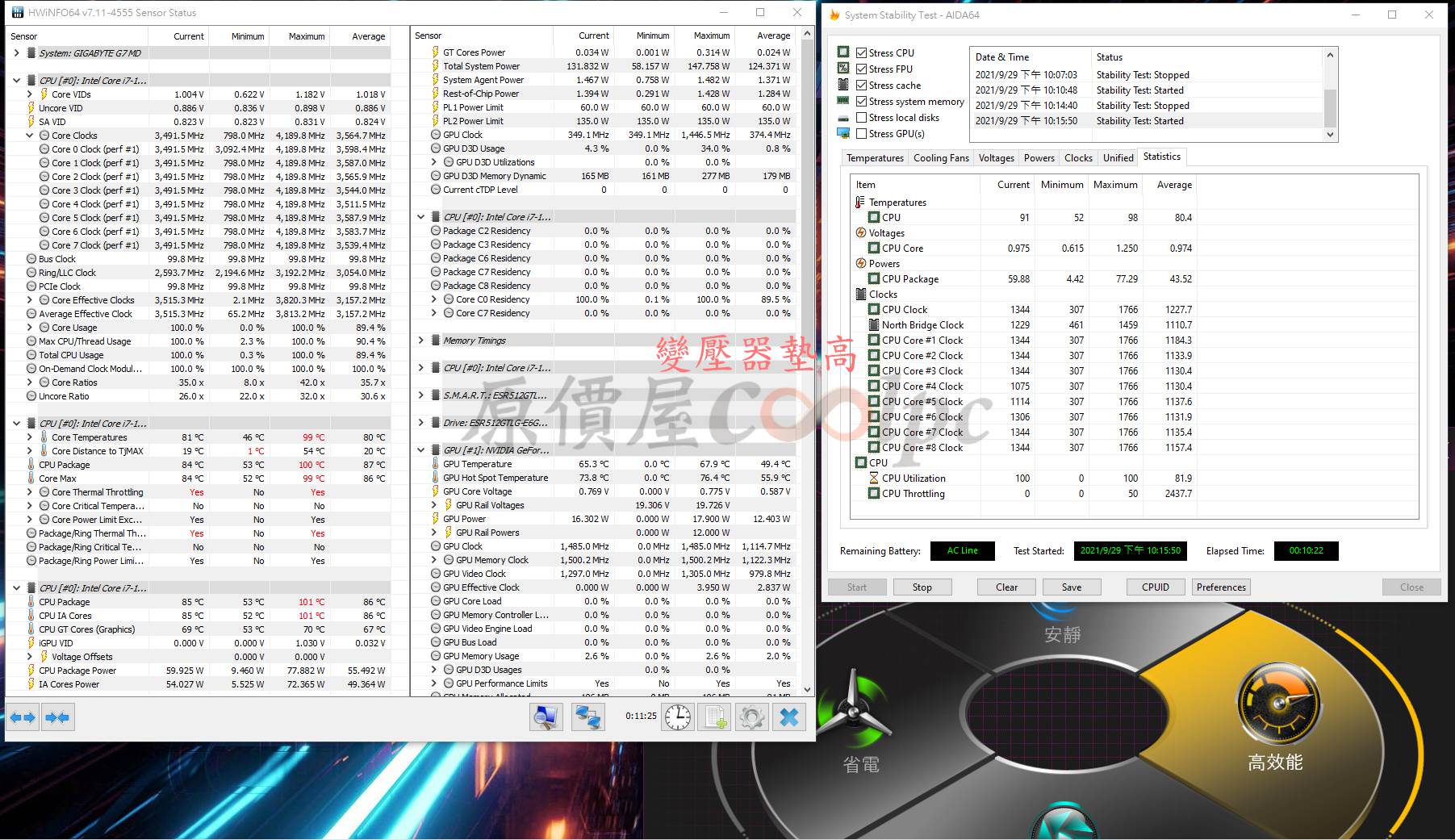Screen dimensions: 1455x840
Task: Expand the Drive: ESR512GTLG-E6G sensor group
Action: click(420, 423)
